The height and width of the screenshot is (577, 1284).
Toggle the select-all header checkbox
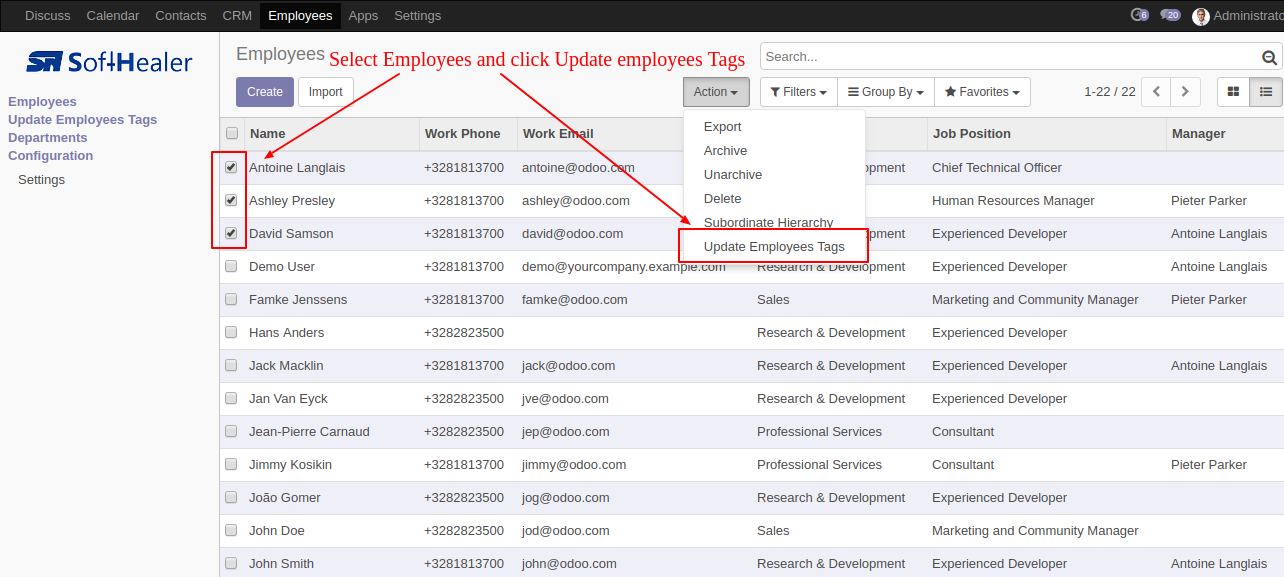click(x=232, y=133)
